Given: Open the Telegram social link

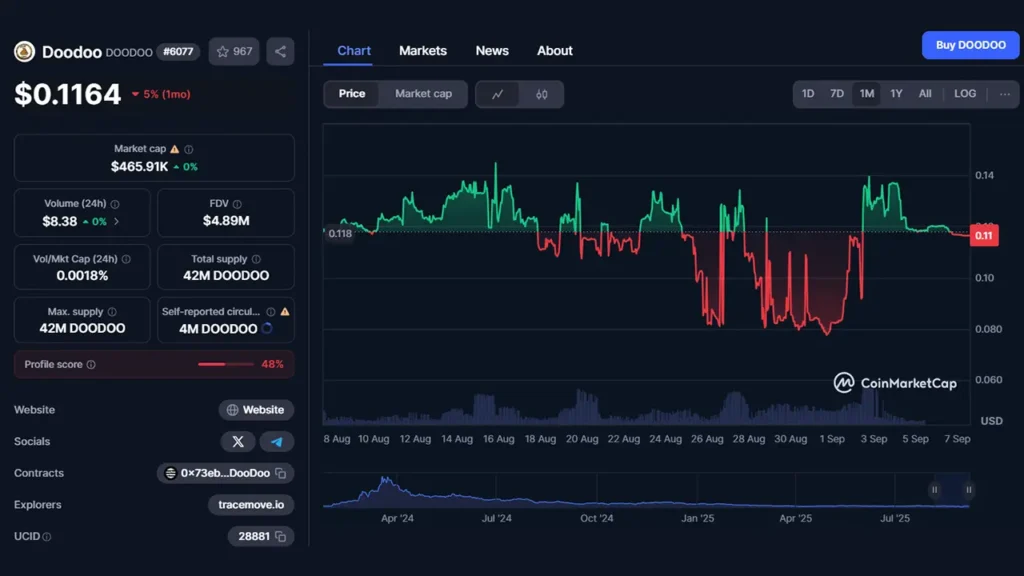Looking at the screenshot, I should click(277, 441).
